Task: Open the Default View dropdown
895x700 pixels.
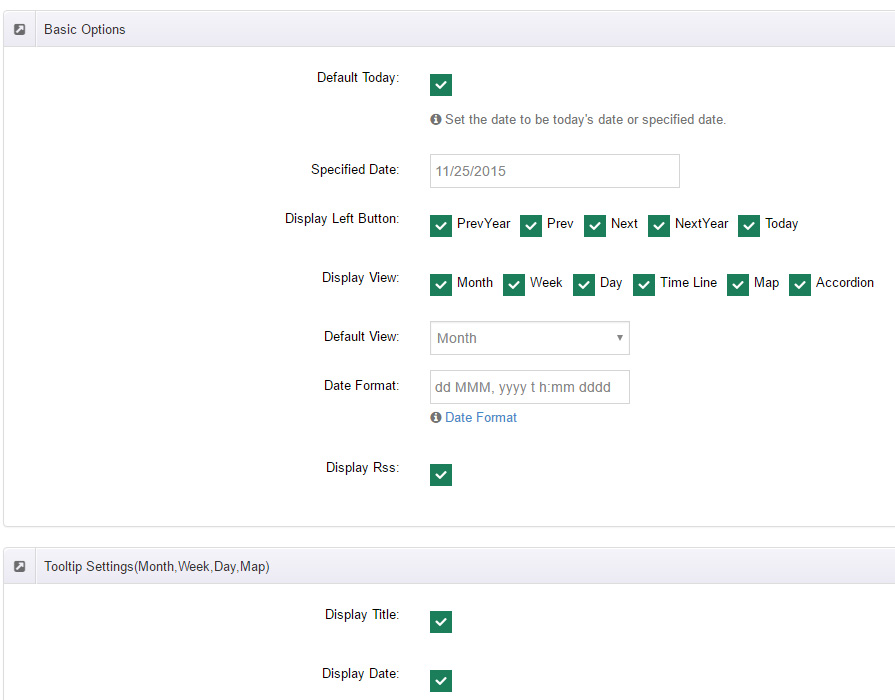Action: [x=530, y=338]
